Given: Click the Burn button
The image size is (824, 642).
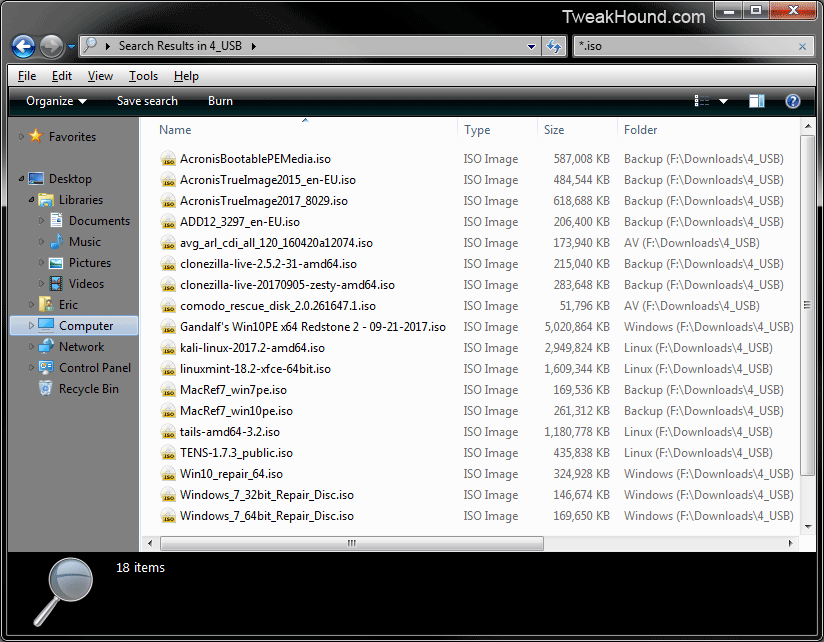Looking at the screenshot, I should pos(220,101).
